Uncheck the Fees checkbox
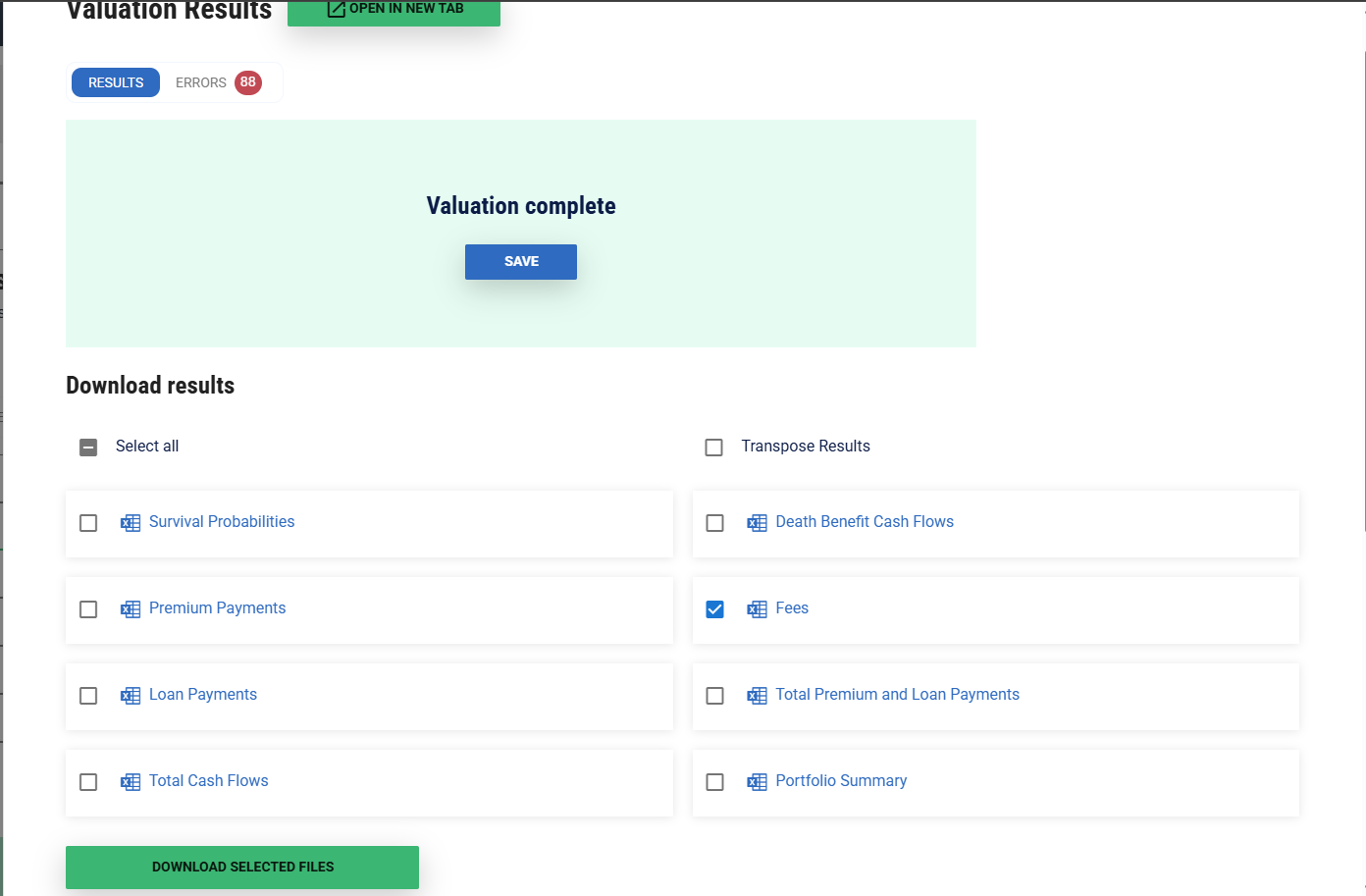Screen dimensions: 1366x896 (715, 609)
